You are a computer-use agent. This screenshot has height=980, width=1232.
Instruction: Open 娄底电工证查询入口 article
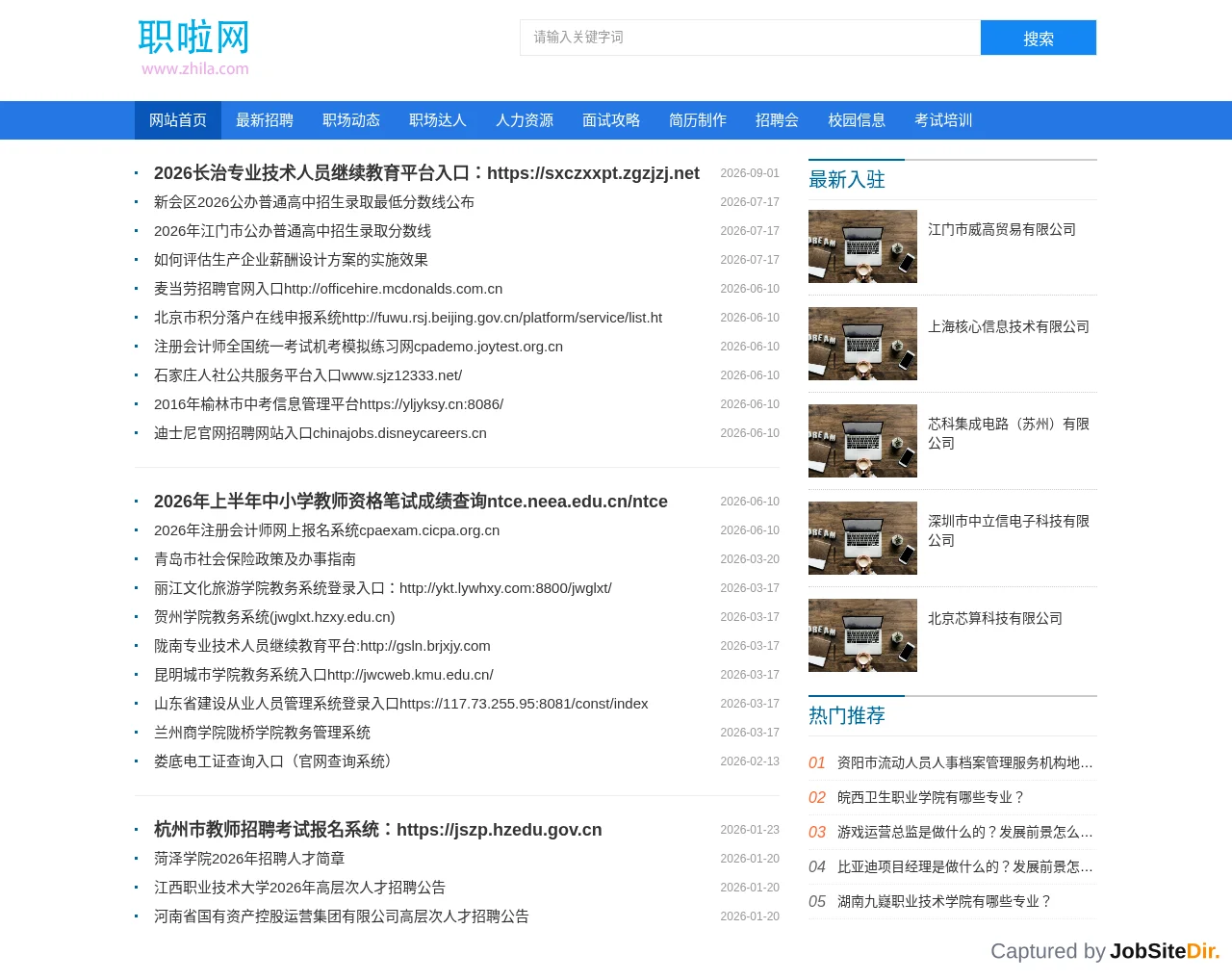pos(276,761)
